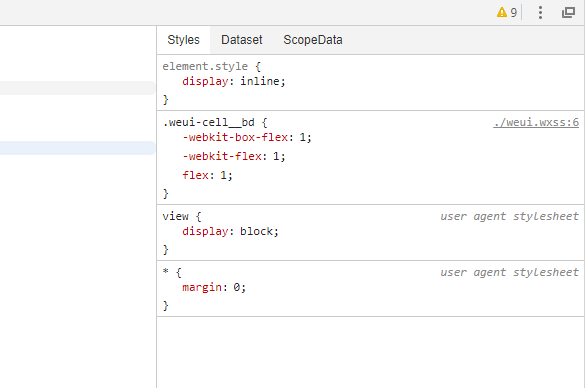Click the display property in element.style
Image resolution: width=585 pixels, height=388 pixels.
click(205, 81)
